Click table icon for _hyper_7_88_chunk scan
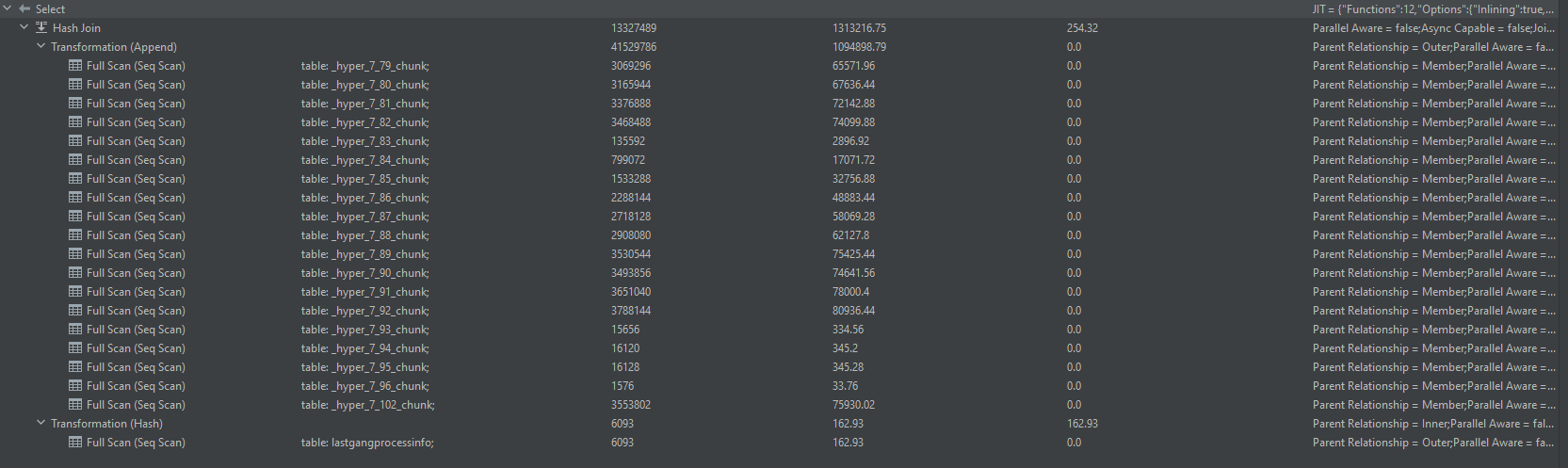 pos(75,235)
